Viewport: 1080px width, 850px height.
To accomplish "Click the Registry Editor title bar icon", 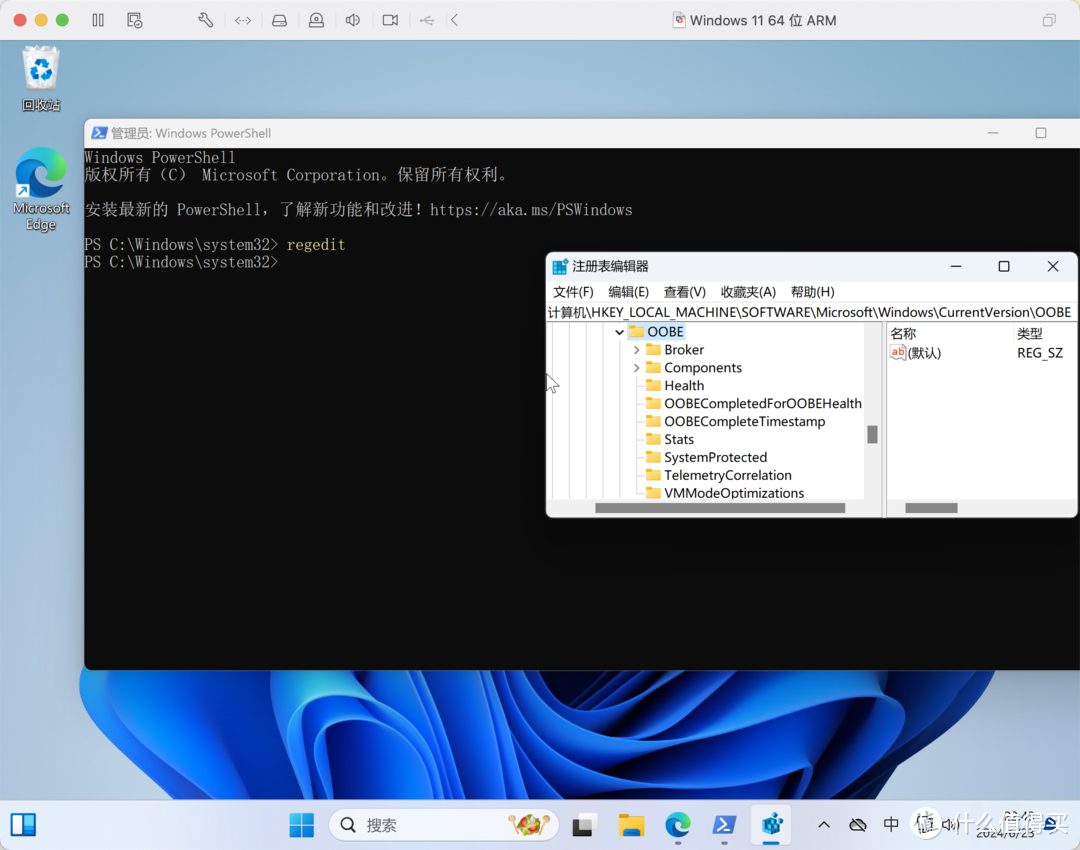I will pyautogui.click(x=560, y=267).
